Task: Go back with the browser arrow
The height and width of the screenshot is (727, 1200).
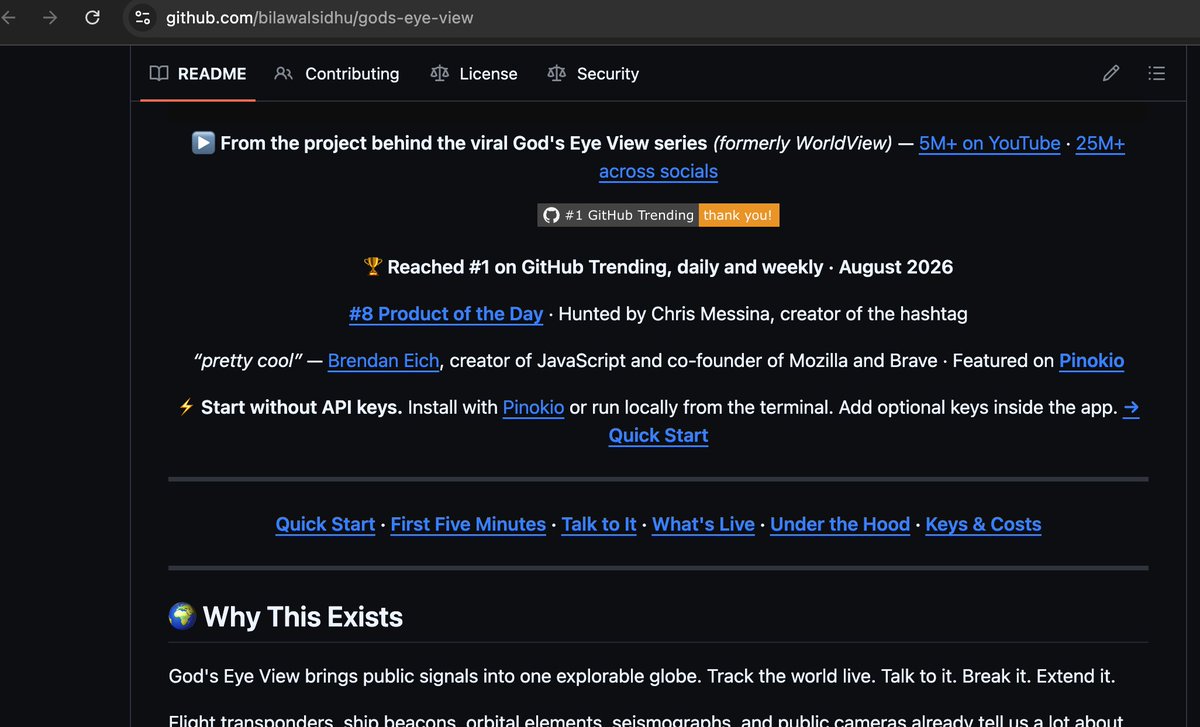Action: click(x=9, y=17)
